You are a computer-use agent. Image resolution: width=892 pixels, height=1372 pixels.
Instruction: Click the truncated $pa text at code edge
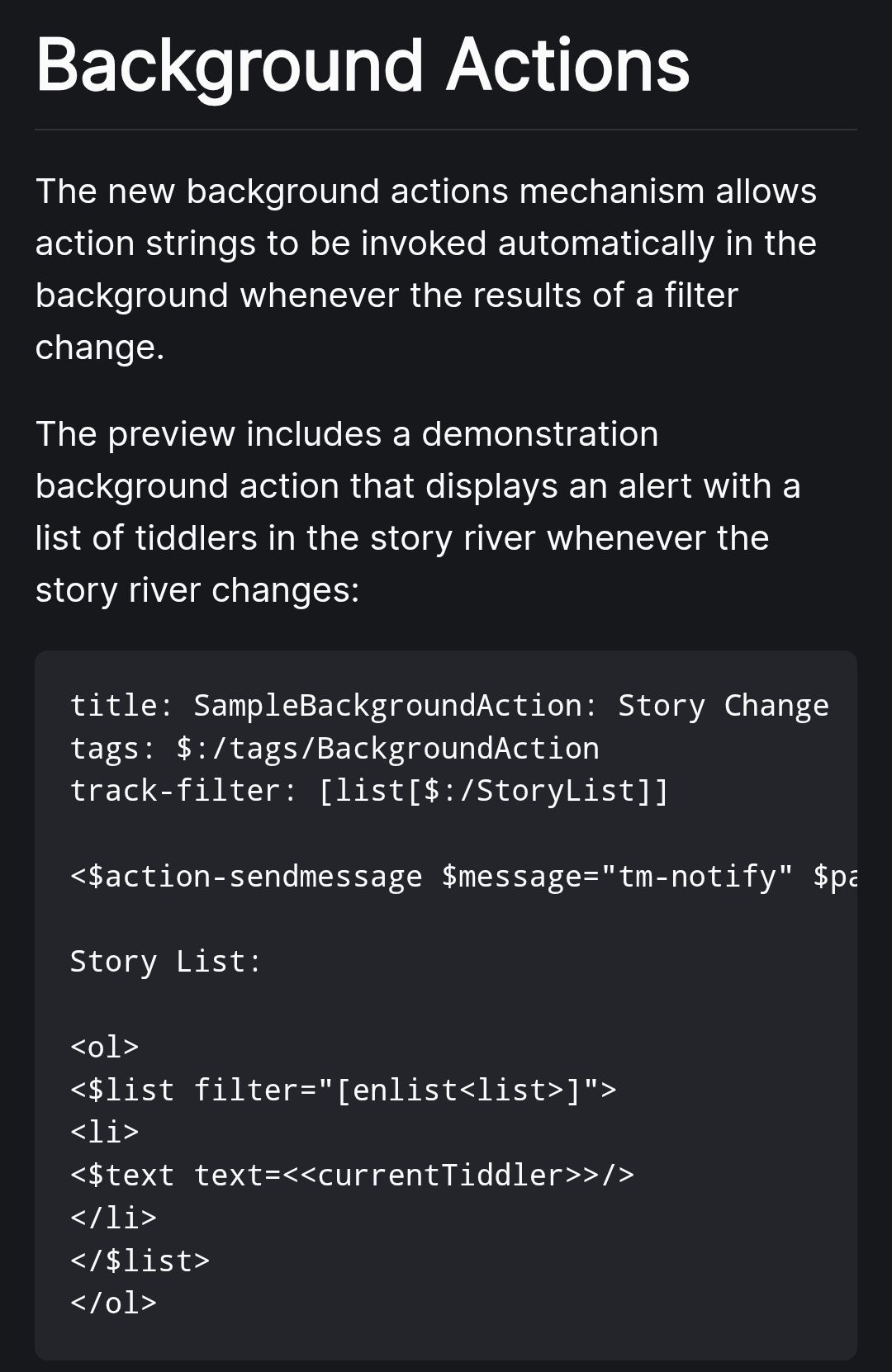[835, 877]
